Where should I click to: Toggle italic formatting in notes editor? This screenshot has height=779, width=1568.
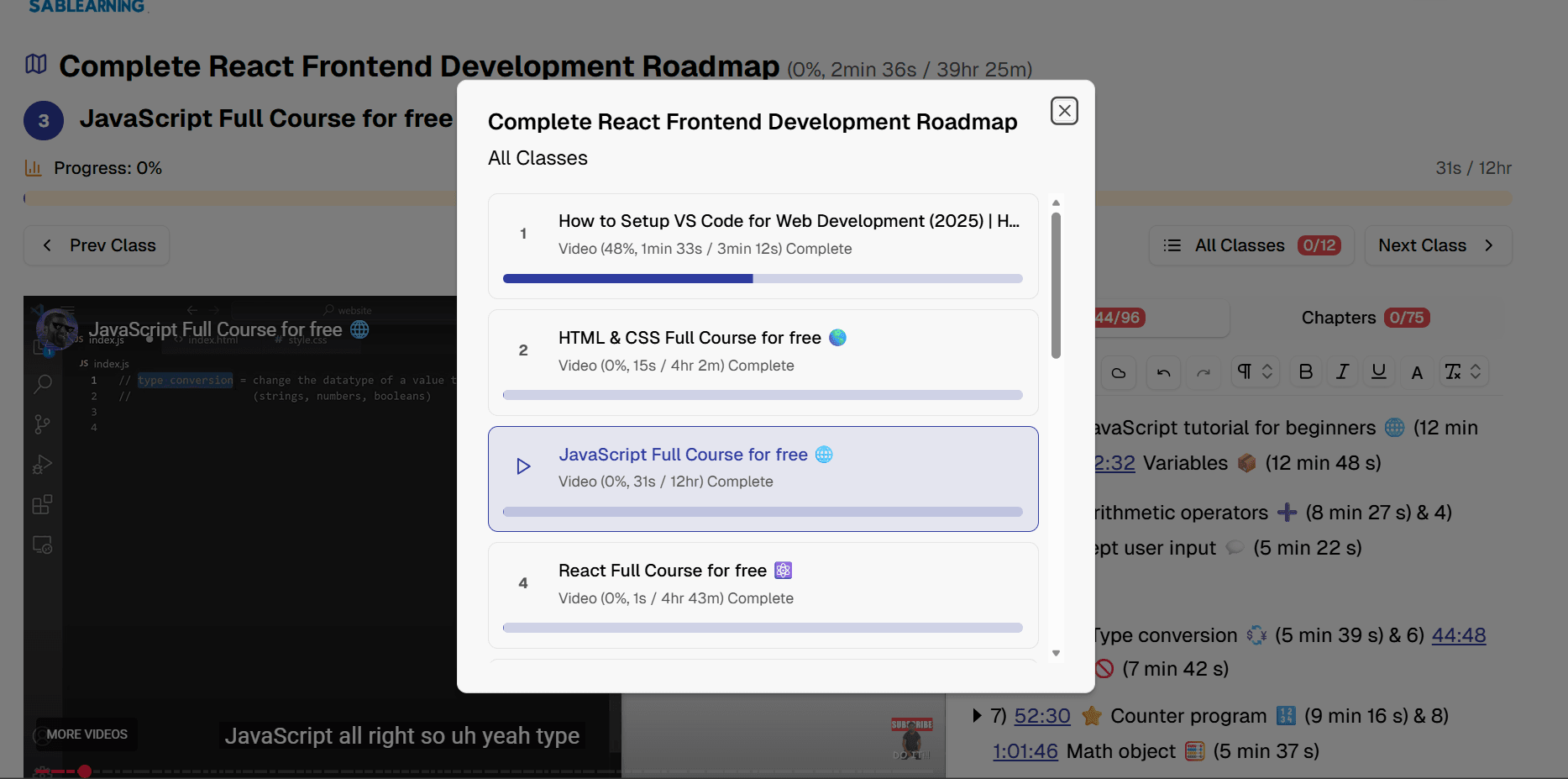tap(1342, 372)
